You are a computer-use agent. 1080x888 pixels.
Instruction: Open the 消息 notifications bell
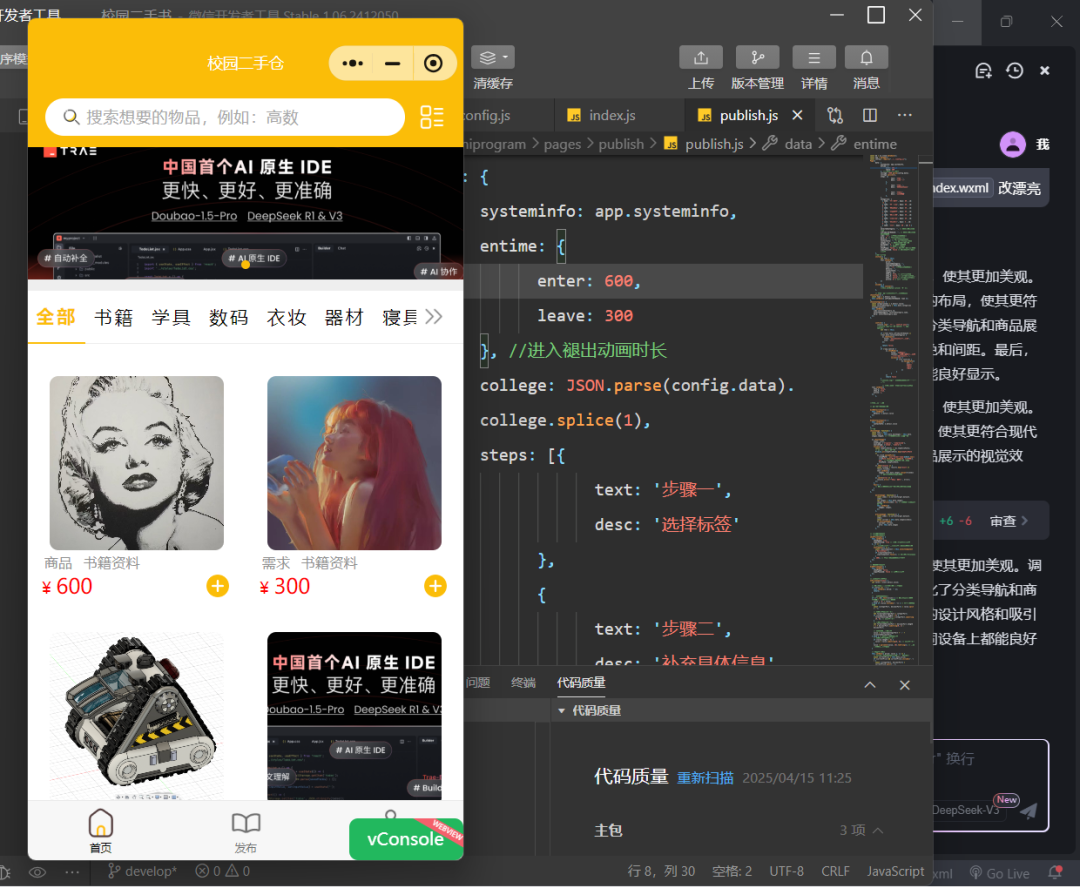tap(866, 58)
